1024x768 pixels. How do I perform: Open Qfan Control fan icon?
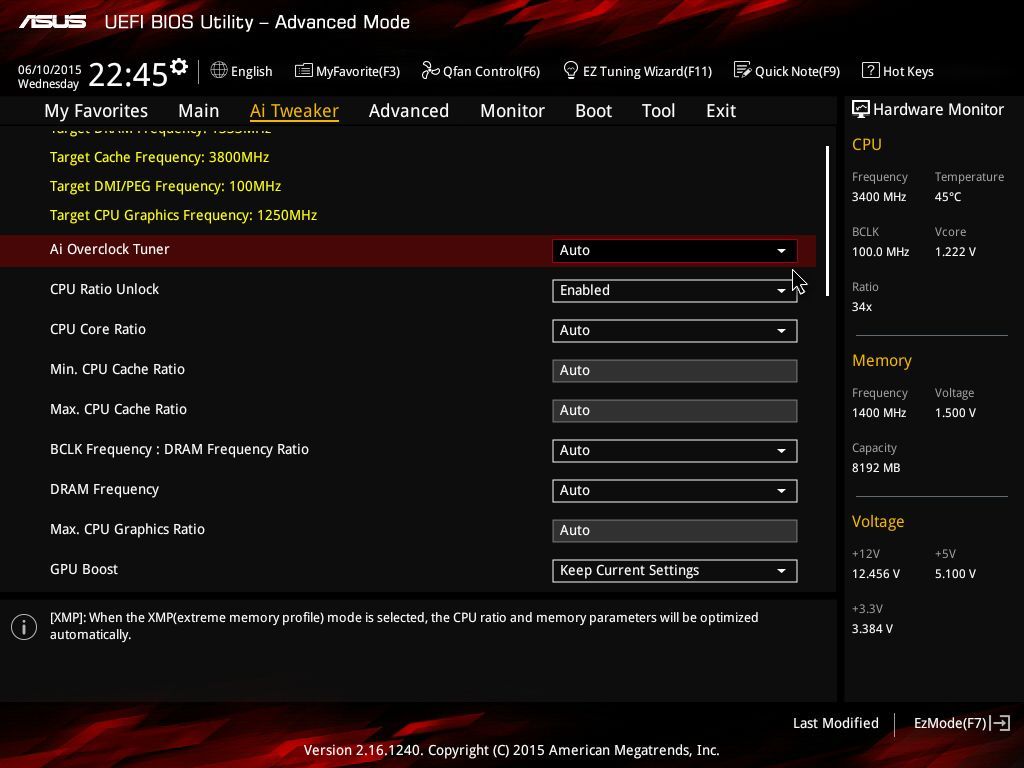tap(430, 70)
